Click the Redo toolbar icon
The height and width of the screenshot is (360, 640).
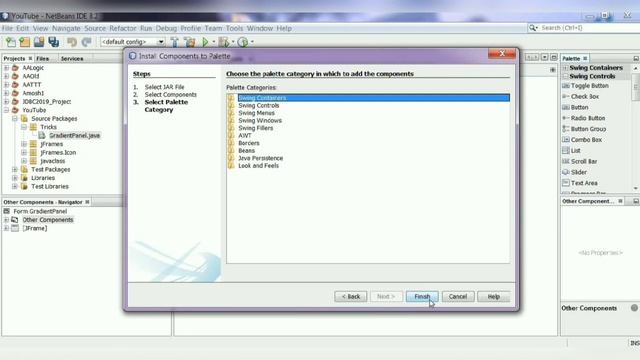(86, 42)
